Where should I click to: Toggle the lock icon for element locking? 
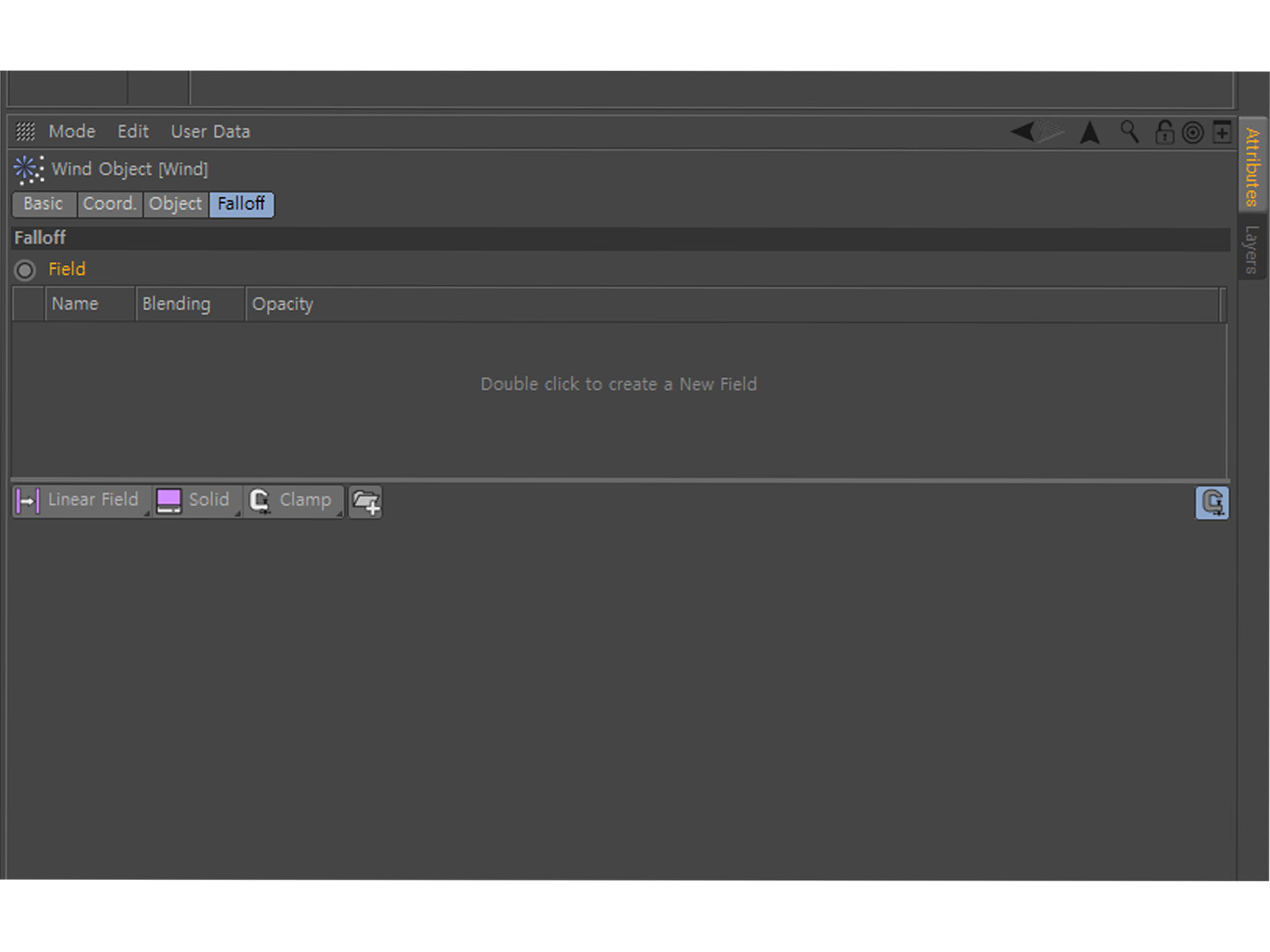(1164, 132)
